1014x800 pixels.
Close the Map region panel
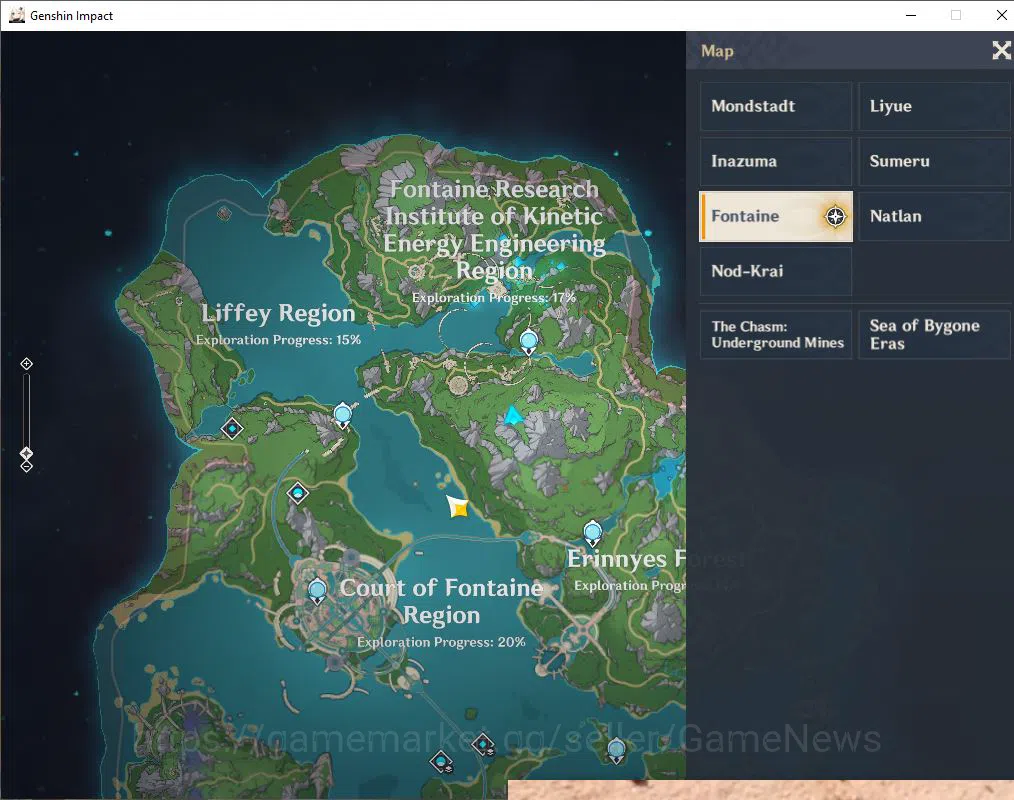[x=1001, y=50]
